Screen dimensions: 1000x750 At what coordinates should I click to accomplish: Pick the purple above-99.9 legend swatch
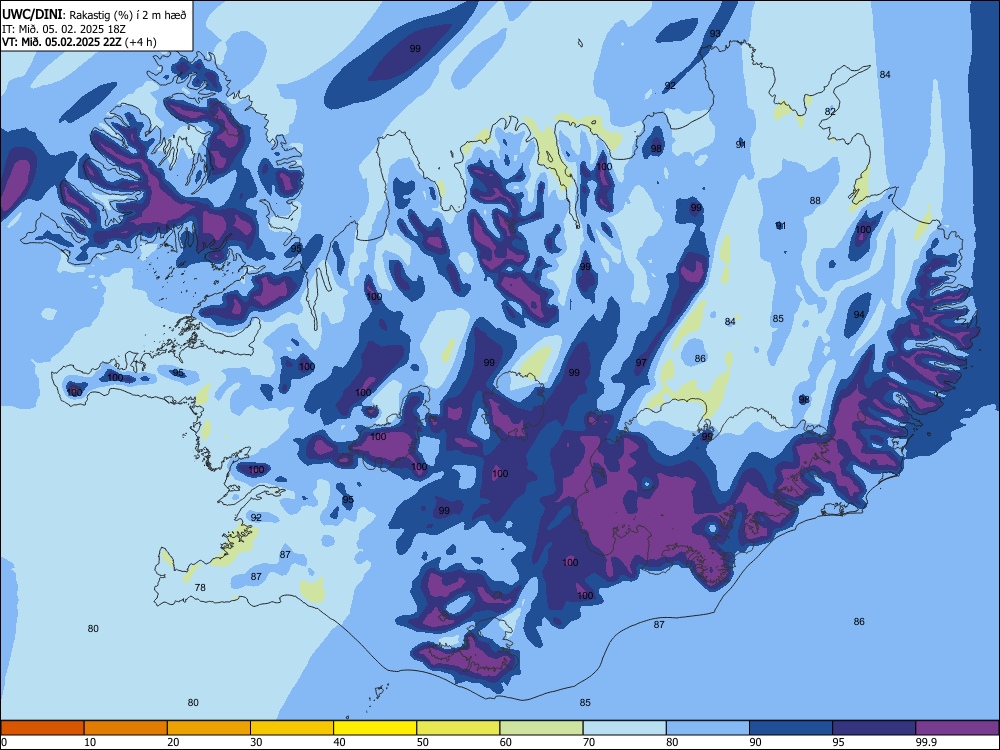(x=957, y=728)
